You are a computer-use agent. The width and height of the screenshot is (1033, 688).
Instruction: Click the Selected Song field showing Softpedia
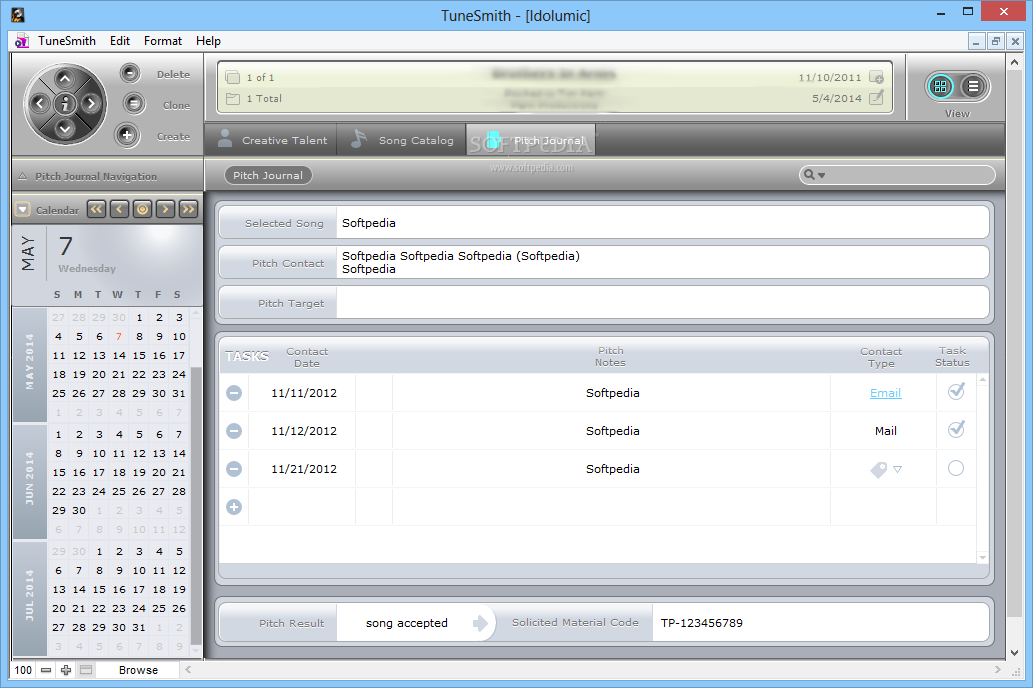pos(662,223)
